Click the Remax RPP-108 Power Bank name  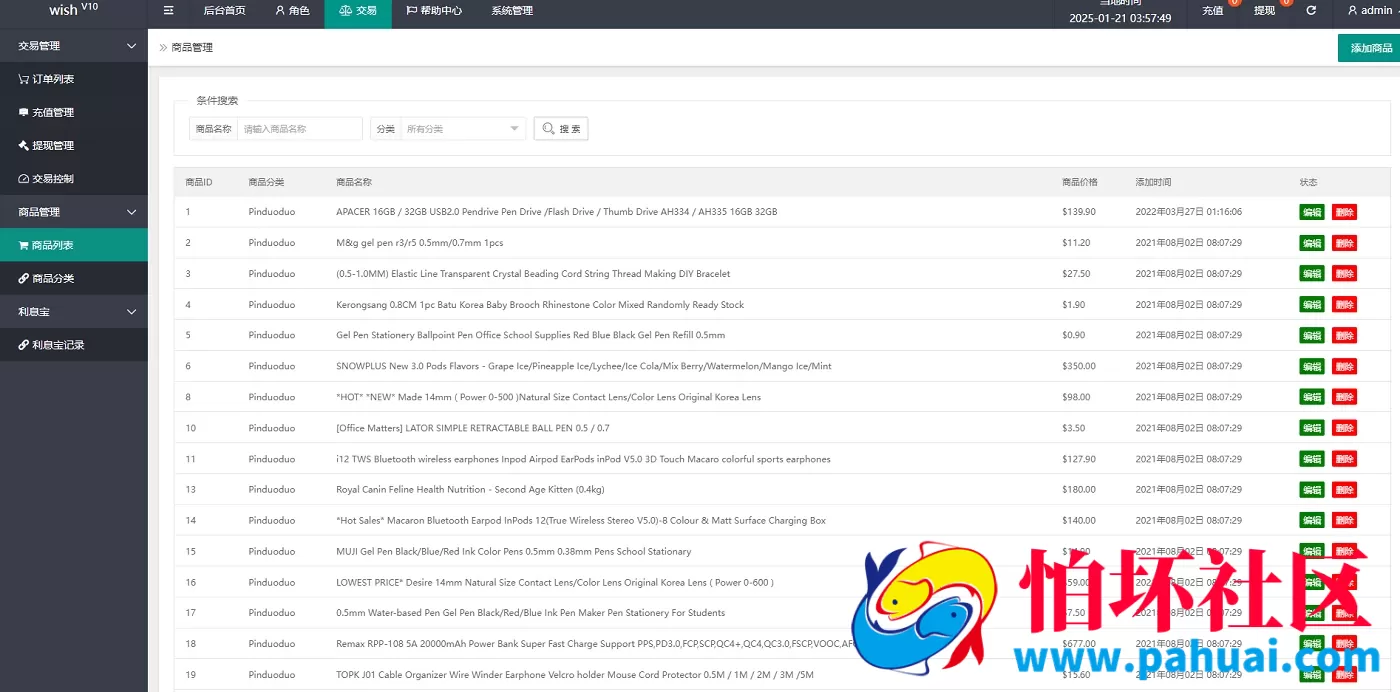click(x=595, y=644)
